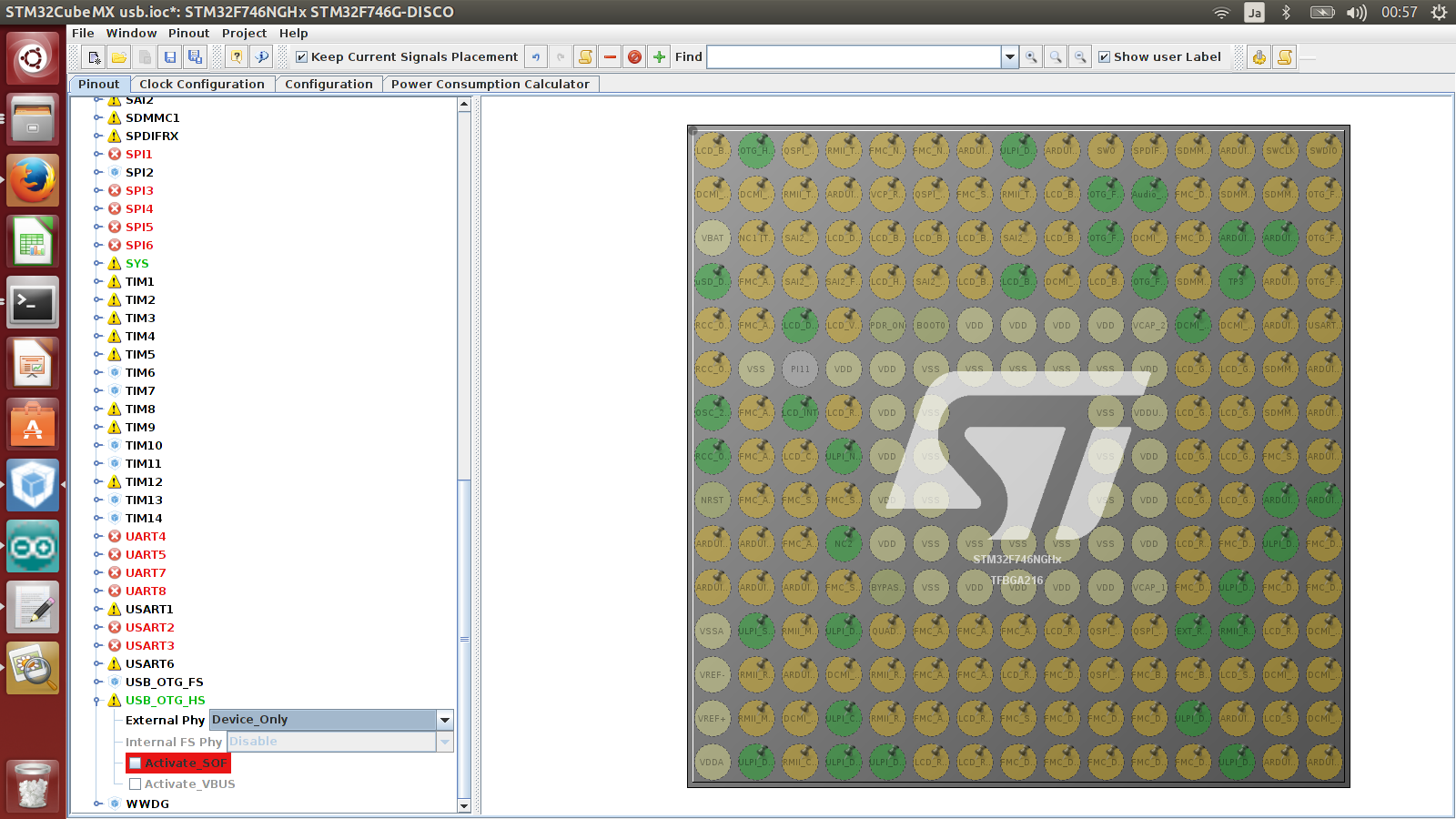
Task: Click the BOOT0 pin on the chip
Action: click(930, 325)
